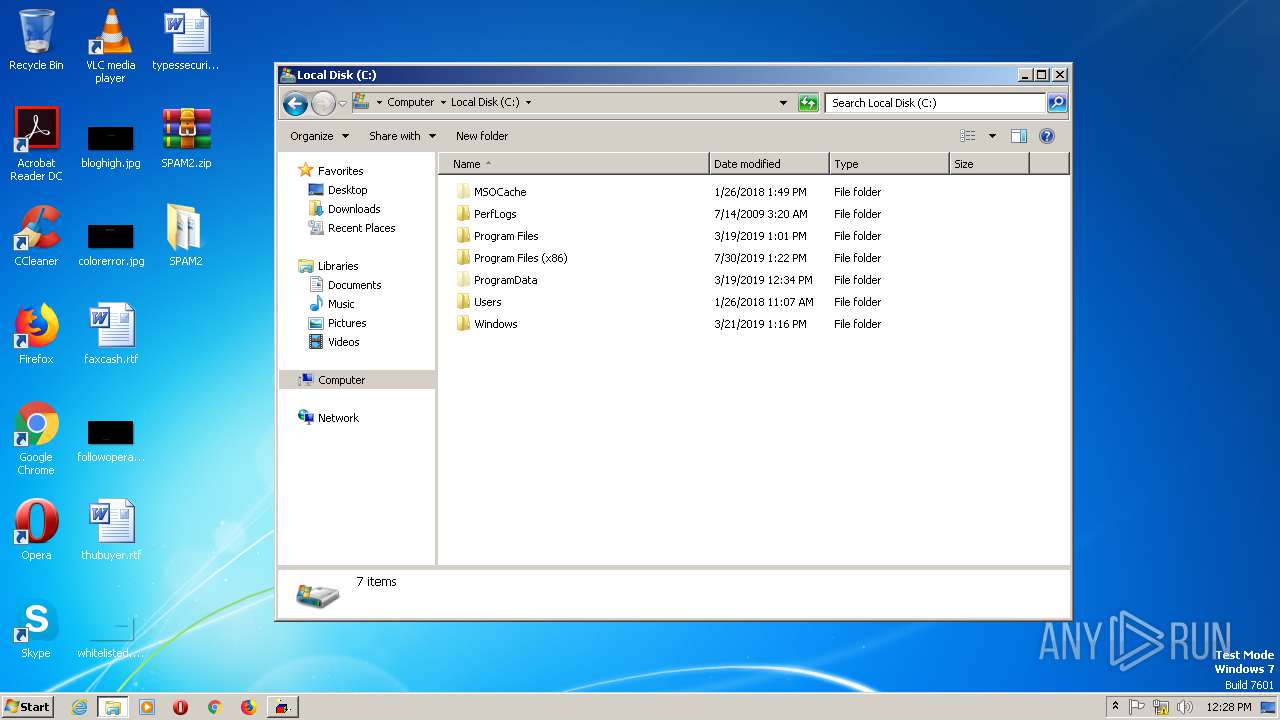The height and width of the screenshot is (720, 1280).
Task: Select the MSOCache folder
Action: 500,192
